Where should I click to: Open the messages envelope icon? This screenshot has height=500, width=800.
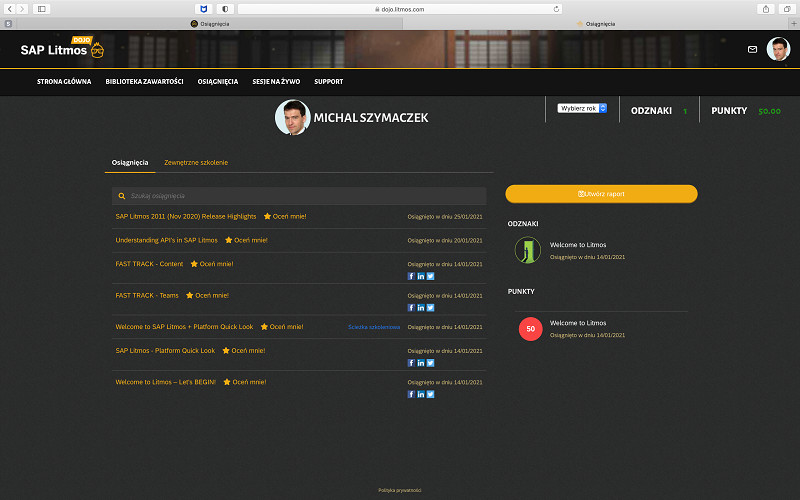[752, 49]
